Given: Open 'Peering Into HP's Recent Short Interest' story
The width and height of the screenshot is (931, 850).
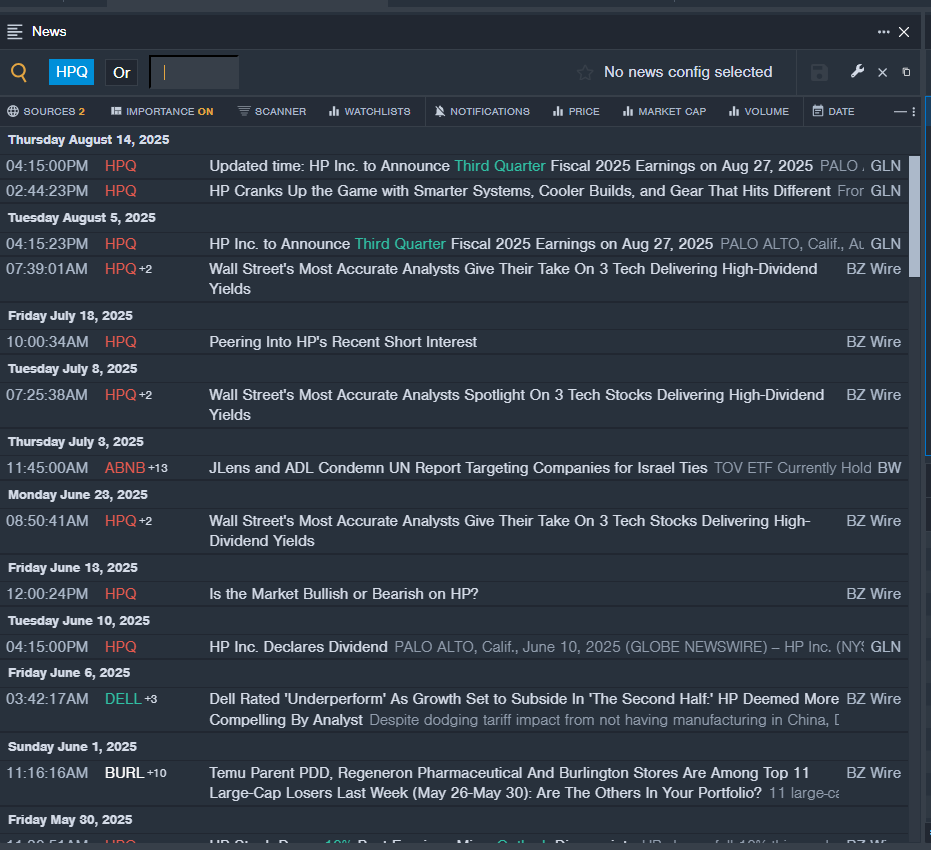Looking at the screenshot, I should (343, 342).
